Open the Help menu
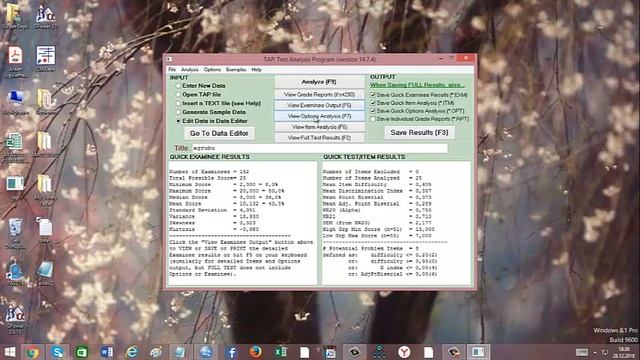 click(x=256, y=70)
